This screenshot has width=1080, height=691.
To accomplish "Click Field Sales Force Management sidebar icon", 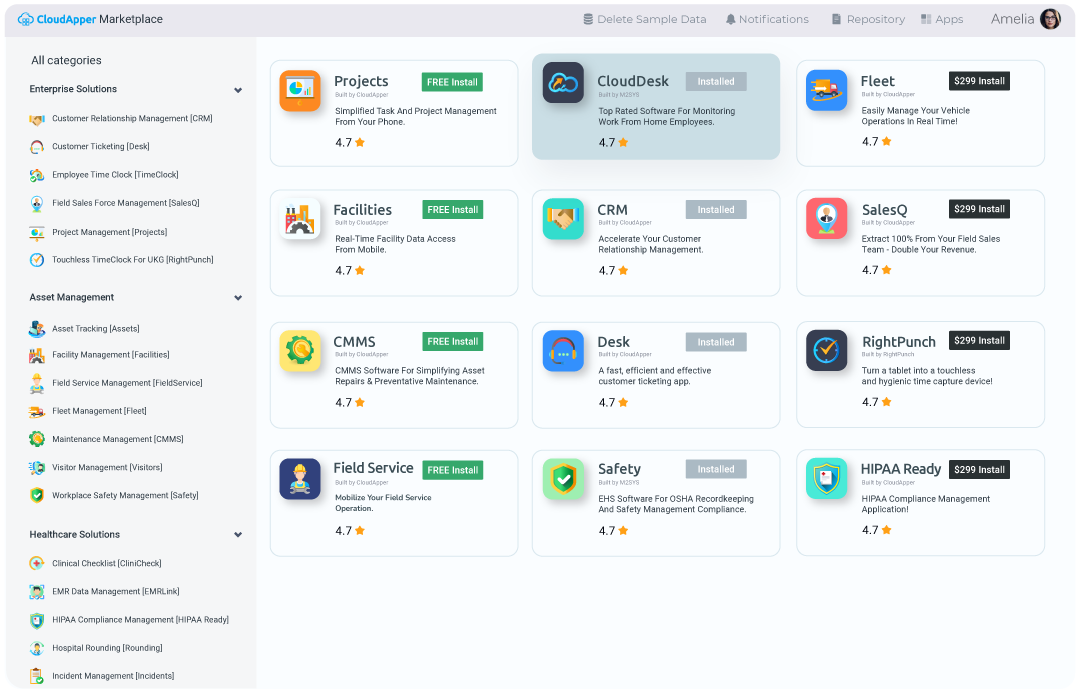I will coord(37,203).
